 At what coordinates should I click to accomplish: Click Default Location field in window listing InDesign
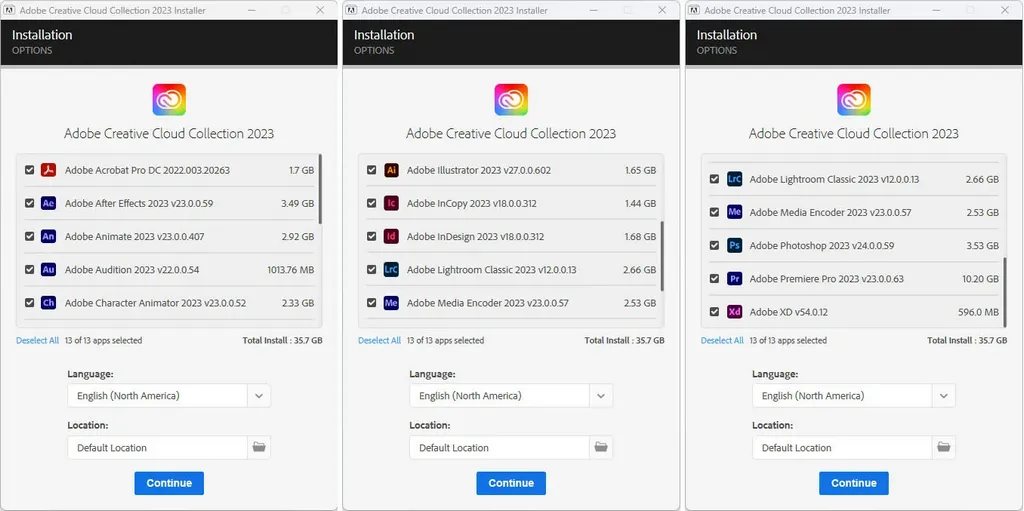(500, 448)
